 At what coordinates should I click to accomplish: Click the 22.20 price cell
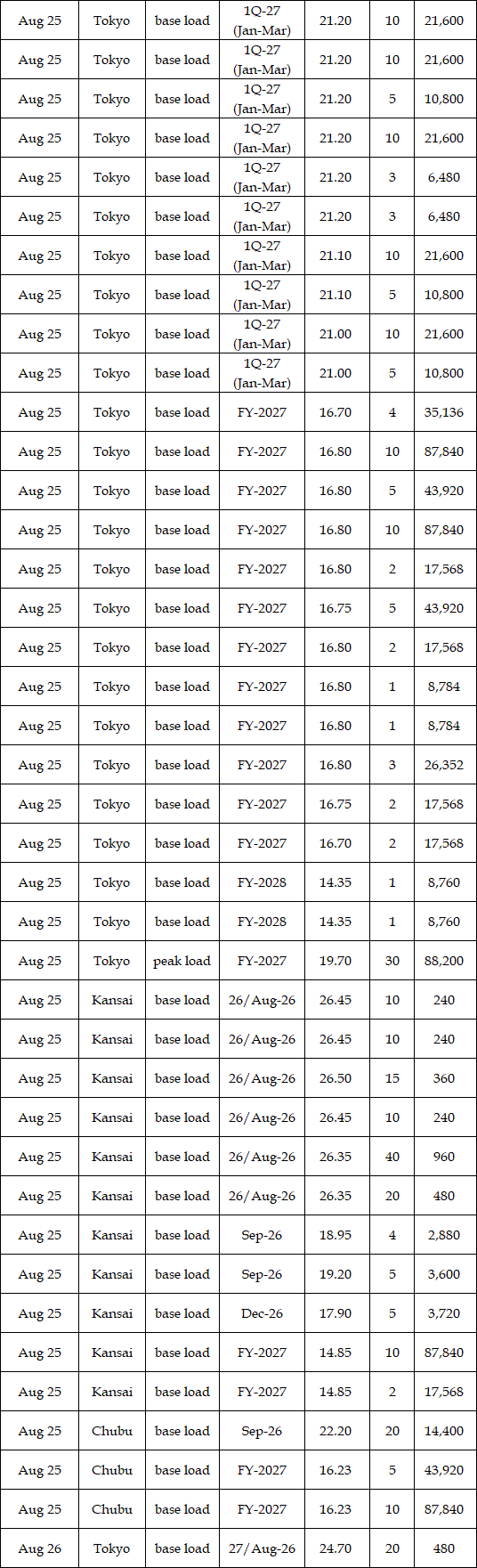point(336,1431)
